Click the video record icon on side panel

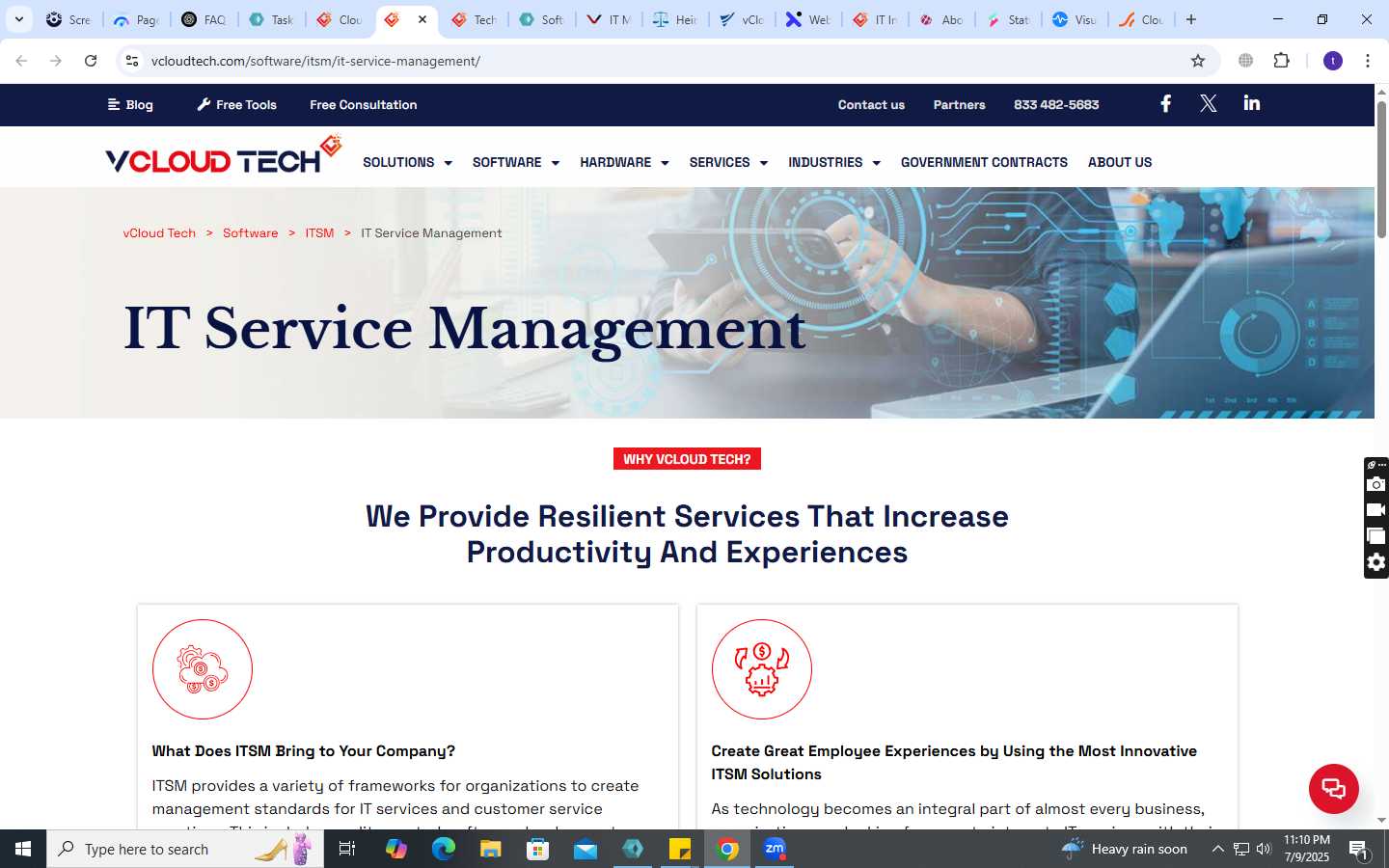click(x=1376, y=510)
